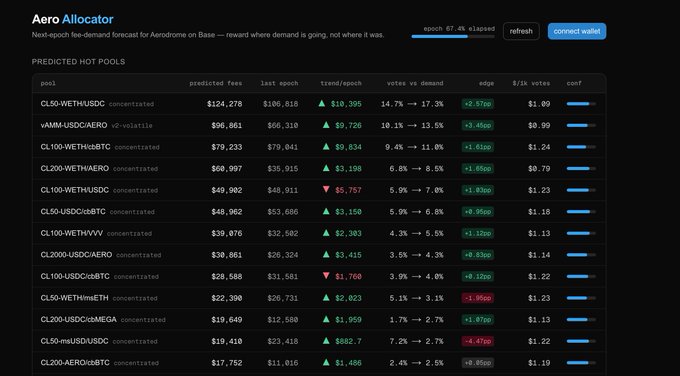Image resolution: width=680 pixels, height=376 pixels.
Task: Click the -1.95pp edge badge
Action: [x=477, y=298]
